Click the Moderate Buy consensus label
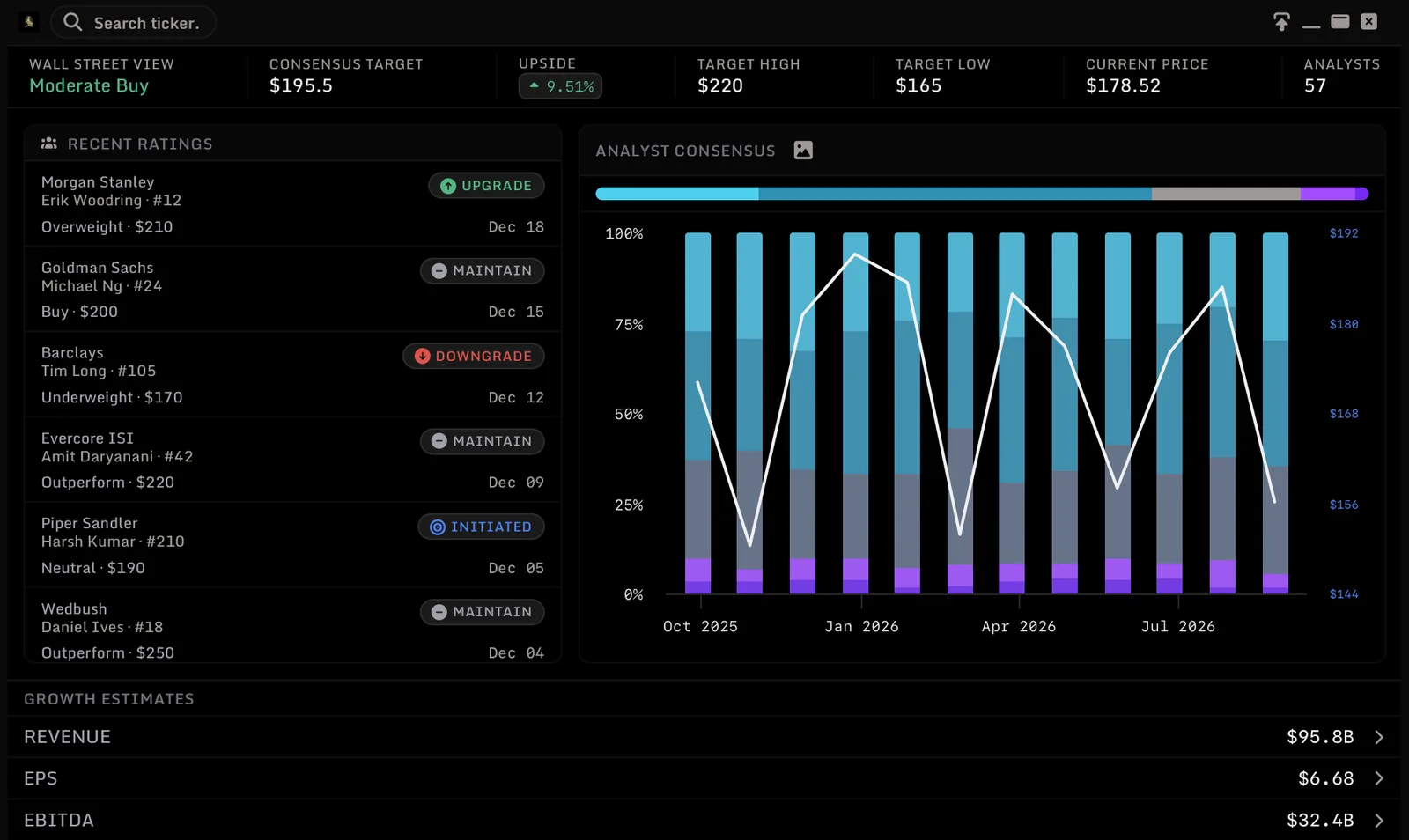Viewport: 1409px width, 840px height. tap(89, 85)
